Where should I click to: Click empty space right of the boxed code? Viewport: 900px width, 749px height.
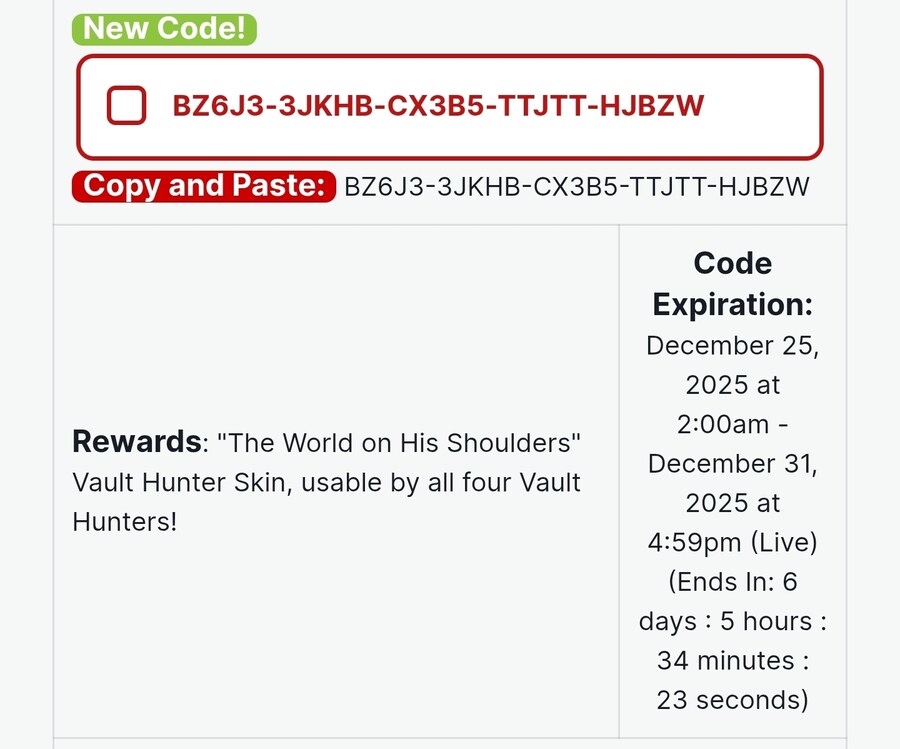(x=770, y=106)
